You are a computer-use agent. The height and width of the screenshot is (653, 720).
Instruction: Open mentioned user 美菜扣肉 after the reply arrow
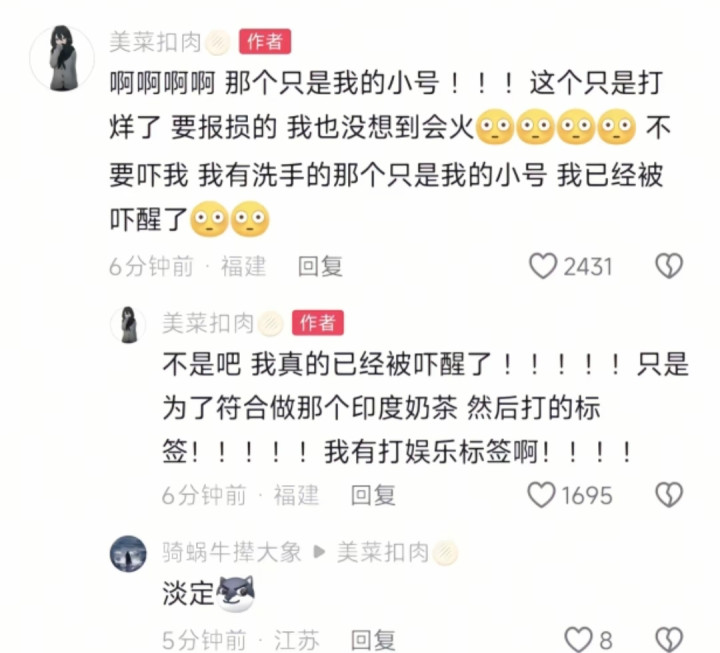pos(383,552)
